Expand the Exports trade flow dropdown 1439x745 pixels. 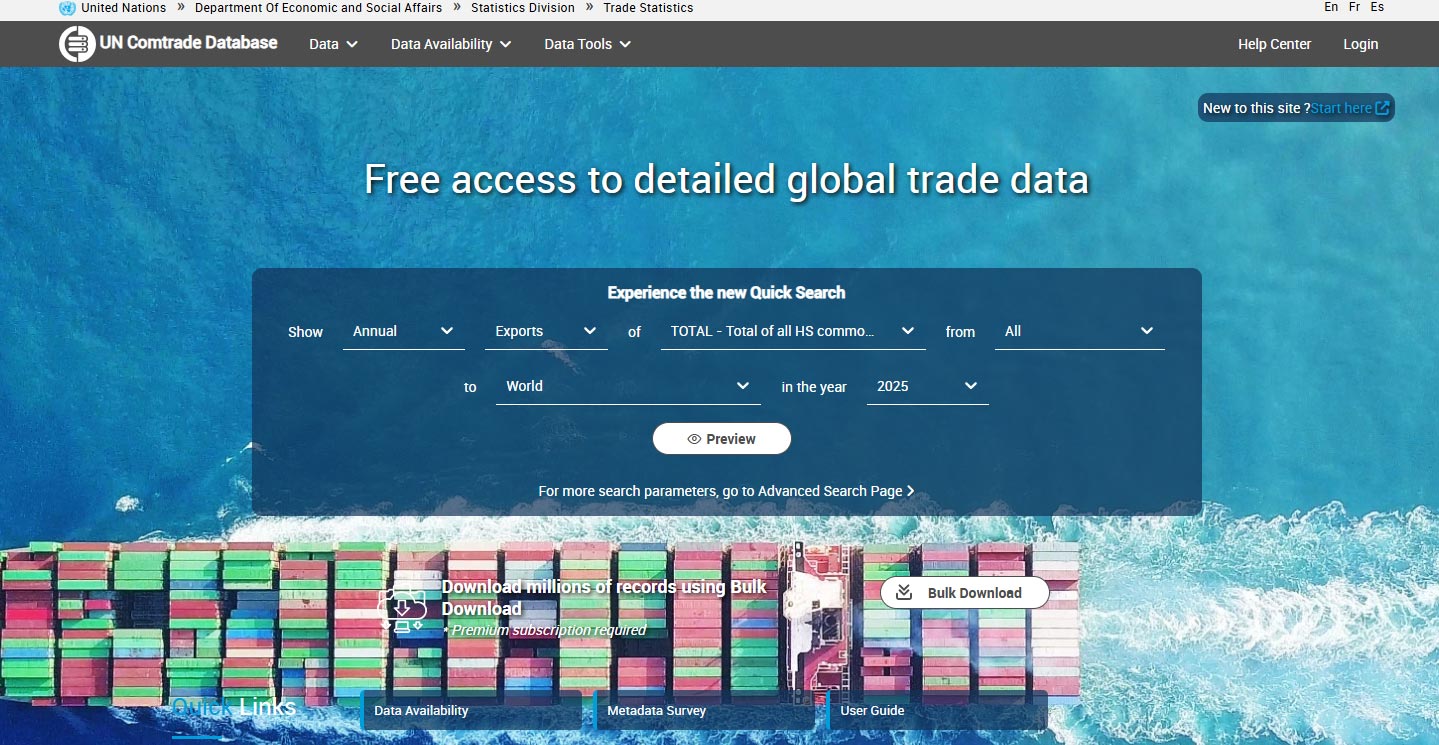[546, 331]
